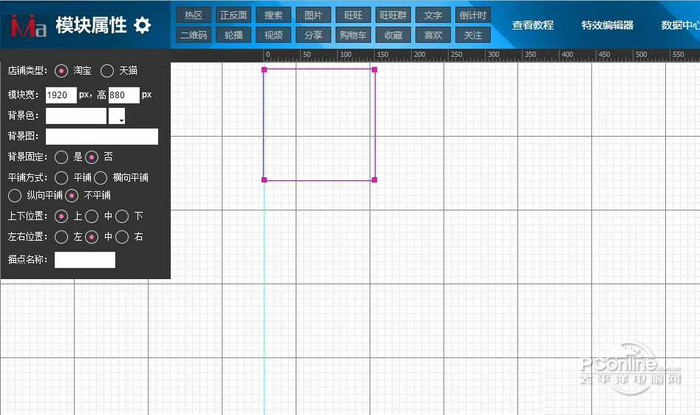Click the module width field 1920
This screenshot has height=415, width=700.
point(61,95)
